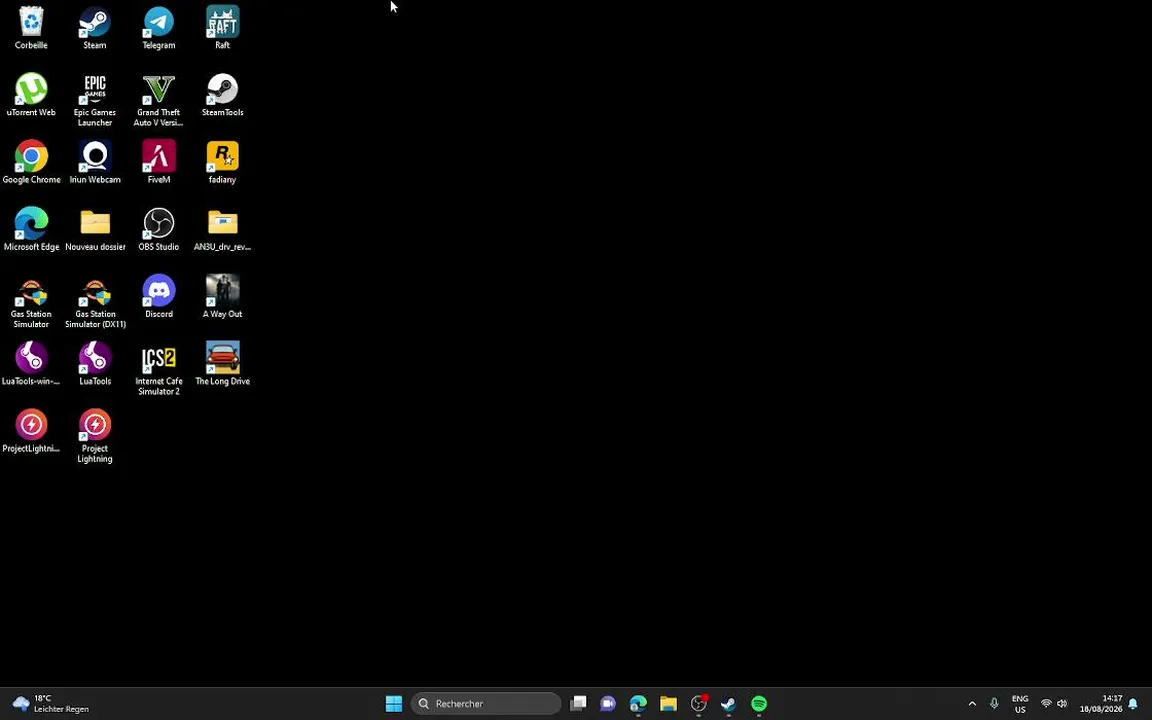Open Microsoft Edge from the taskbar
1152x720 pixels.
coord(638,704)
